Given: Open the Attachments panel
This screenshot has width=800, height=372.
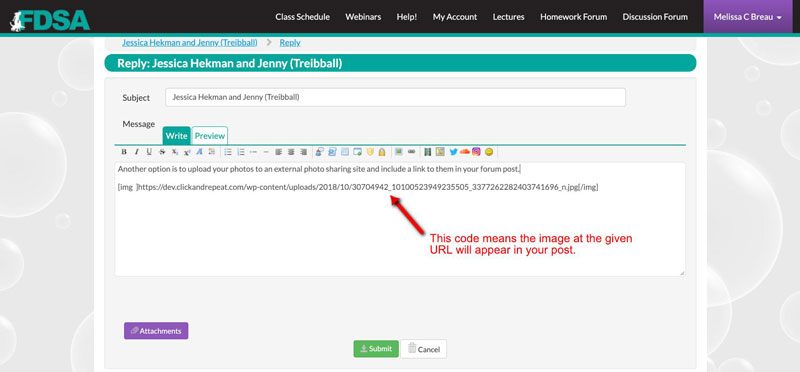Looking at the screenshot, I should point(156,331).
